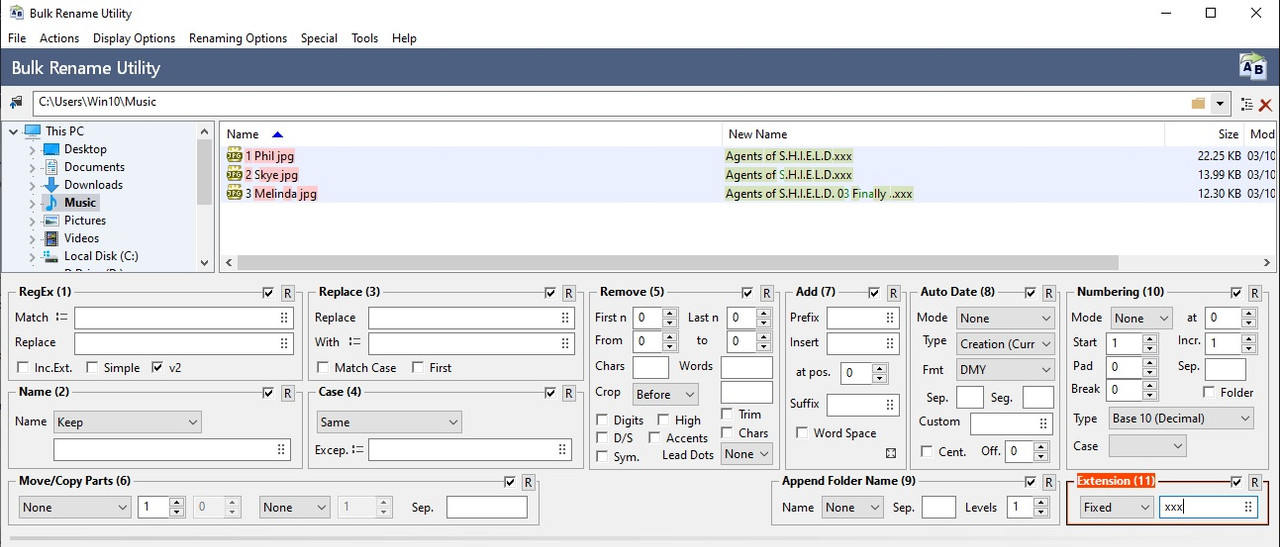Enable the Match Case checkbox
Image resolution: width=1280 pixels, height=547 pixels.
tap(322, 368)
